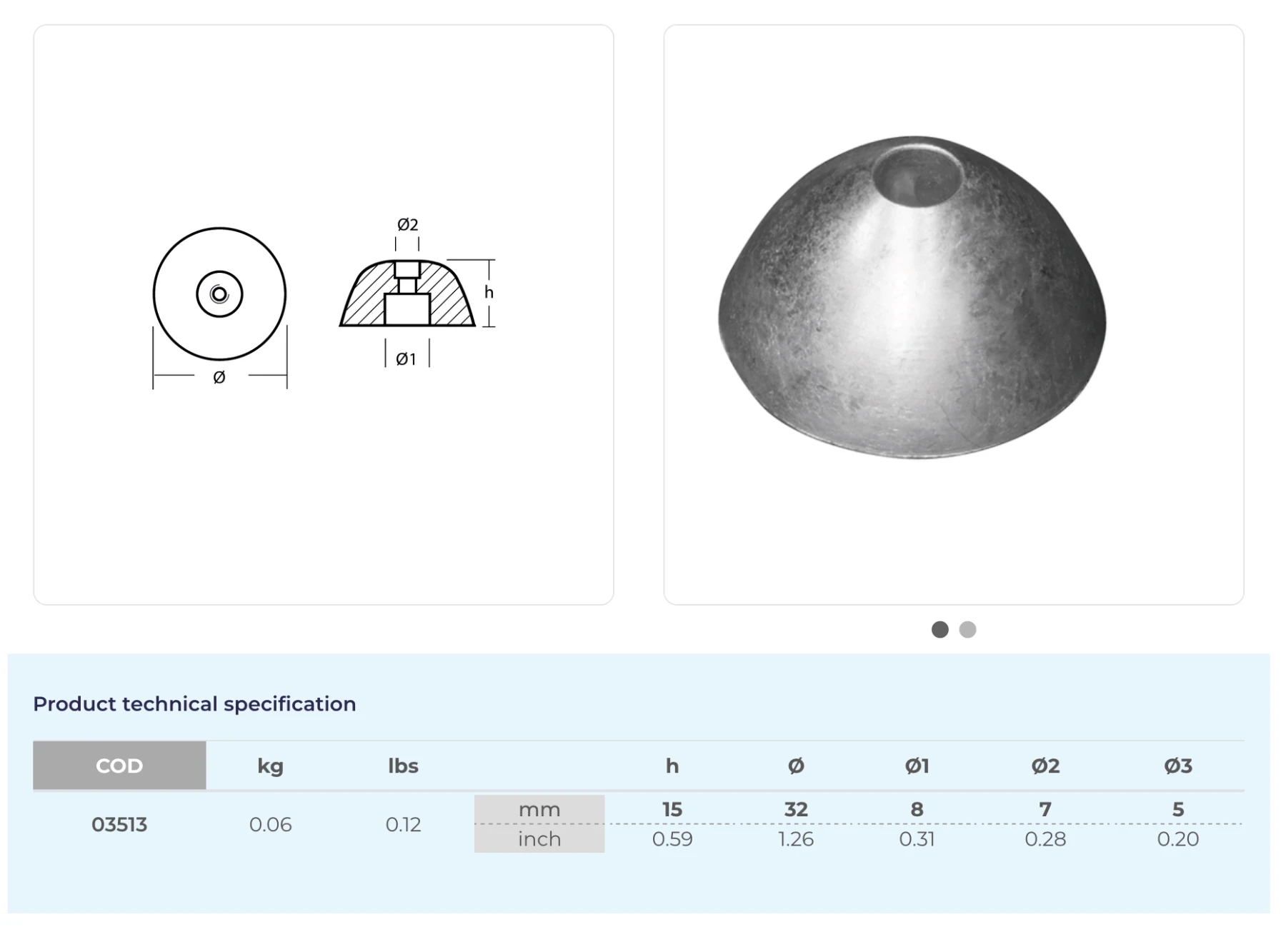This screenshot has height=952, width=1286.
Task: Select the inch unit row label
Action: [x=539, y=838]
